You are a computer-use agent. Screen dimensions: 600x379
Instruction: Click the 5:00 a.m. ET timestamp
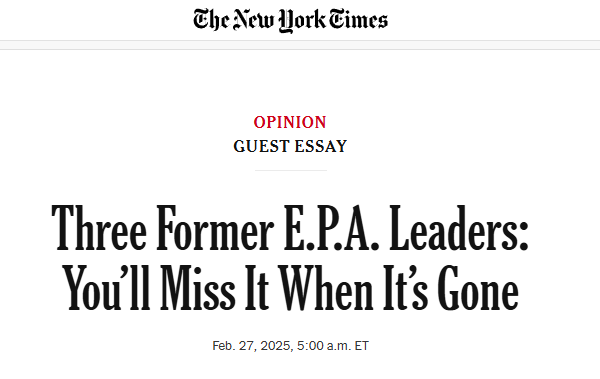333,346
